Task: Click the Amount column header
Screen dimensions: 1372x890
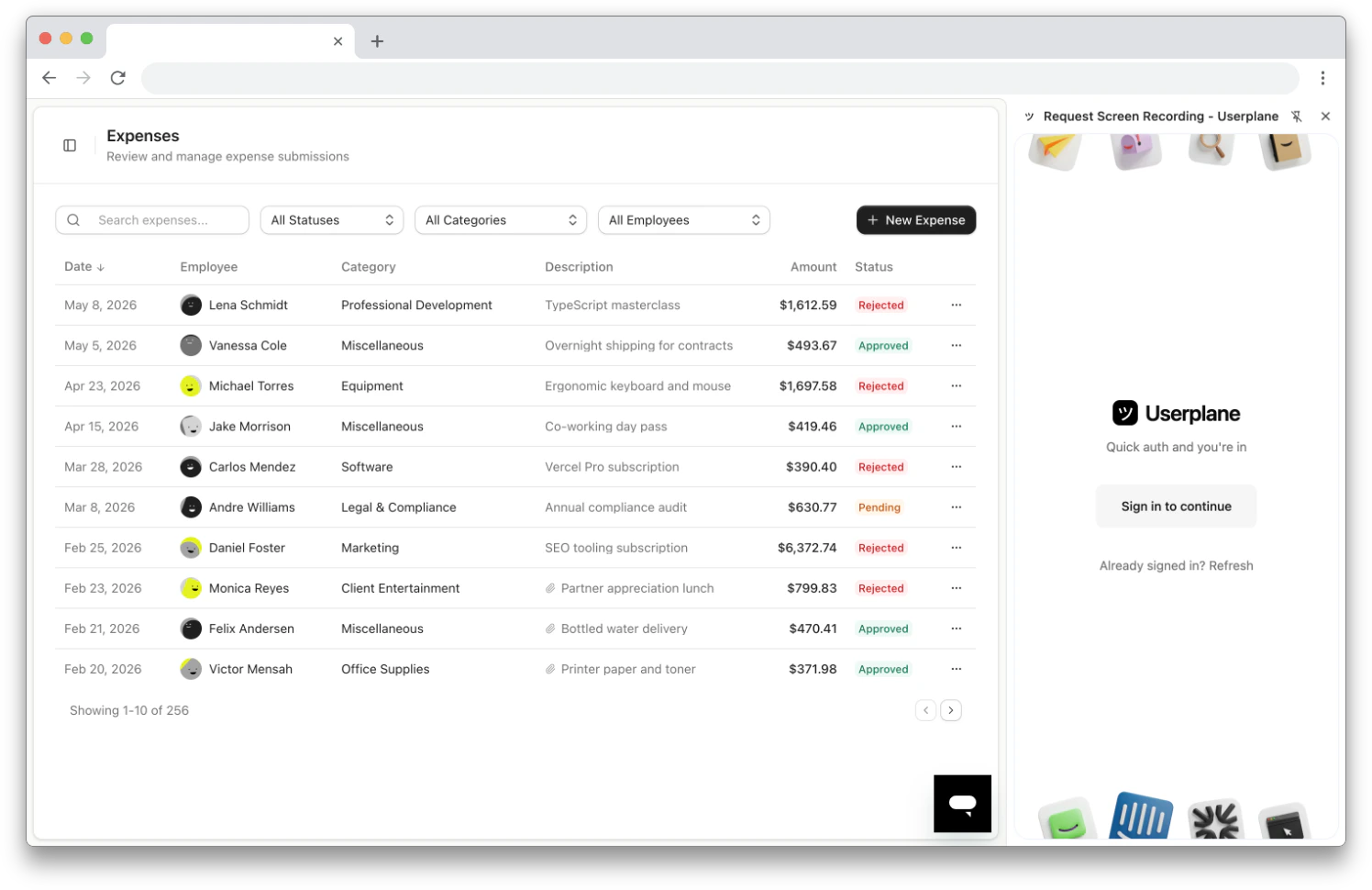Action: pos(813,267)
